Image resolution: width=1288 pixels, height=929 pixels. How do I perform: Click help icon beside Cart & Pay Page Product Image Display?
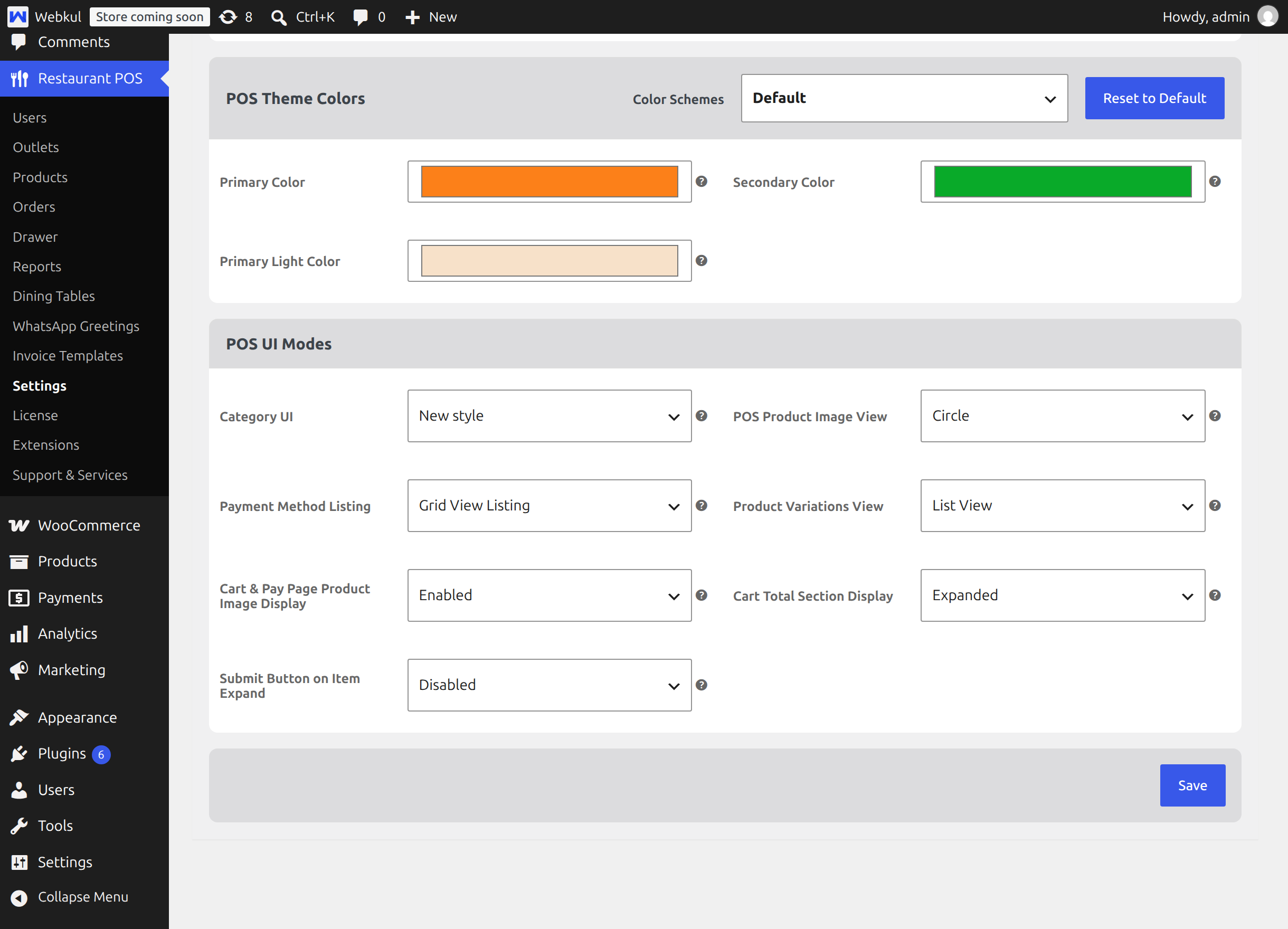(x=702, y=595)
